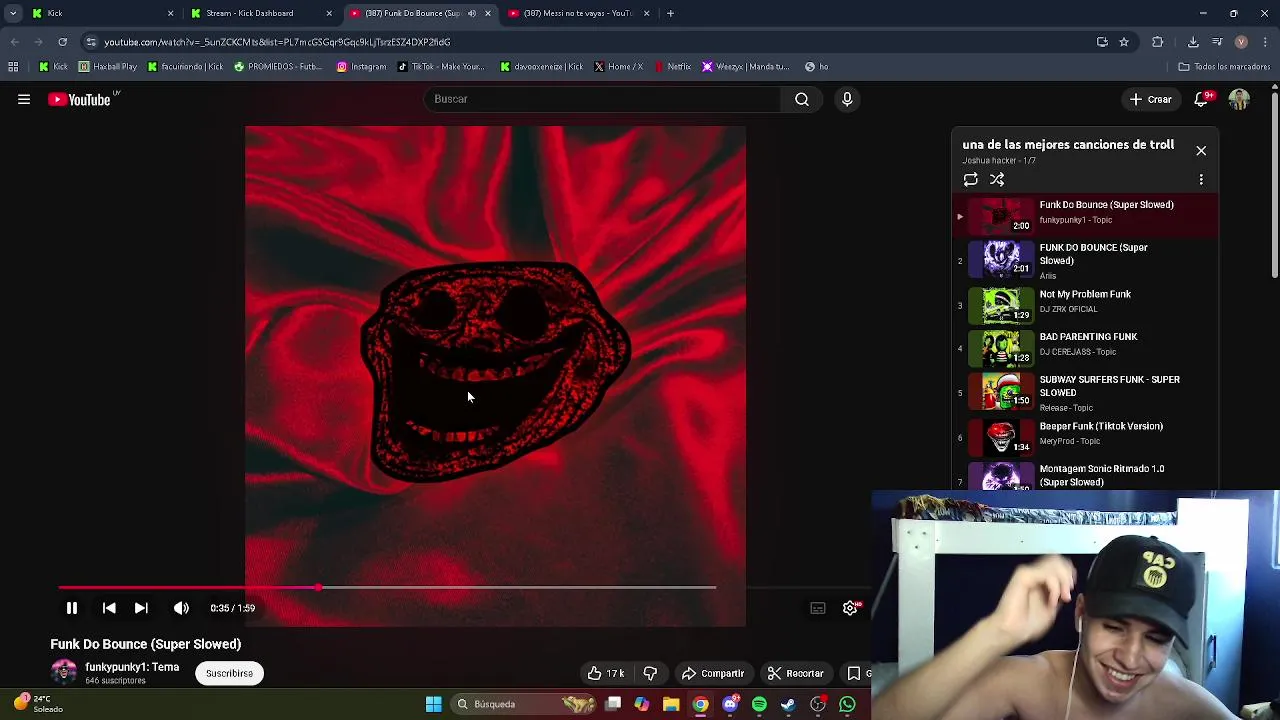Open the TikTok bookmark
Image resolution: width=1280 pixels, height=720 pixels.
coord(441,67)
